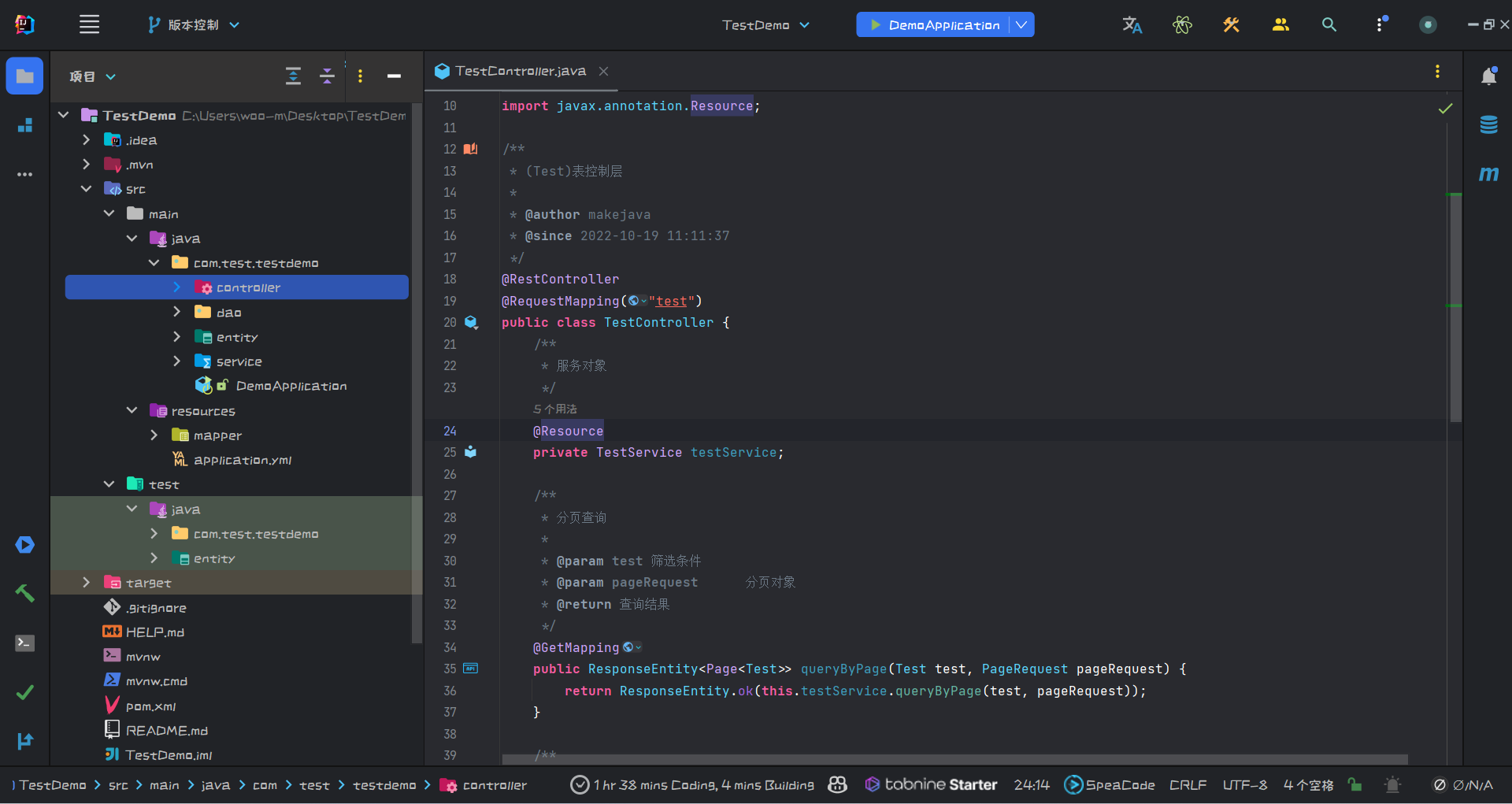The image size is (1512, 804).
Task: Click cursor position 24:14 in status bar
Action: 1032,785
